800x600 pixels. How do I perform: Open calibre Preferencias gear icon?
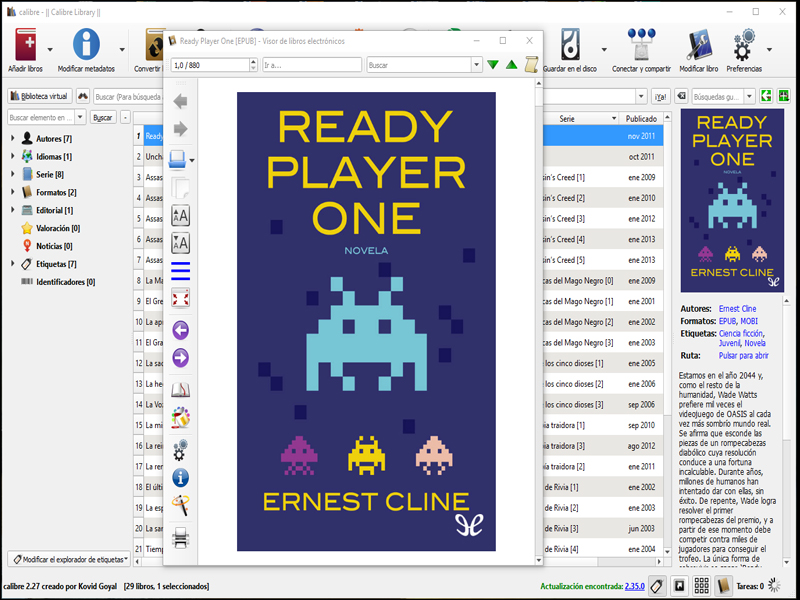[744, 45]
